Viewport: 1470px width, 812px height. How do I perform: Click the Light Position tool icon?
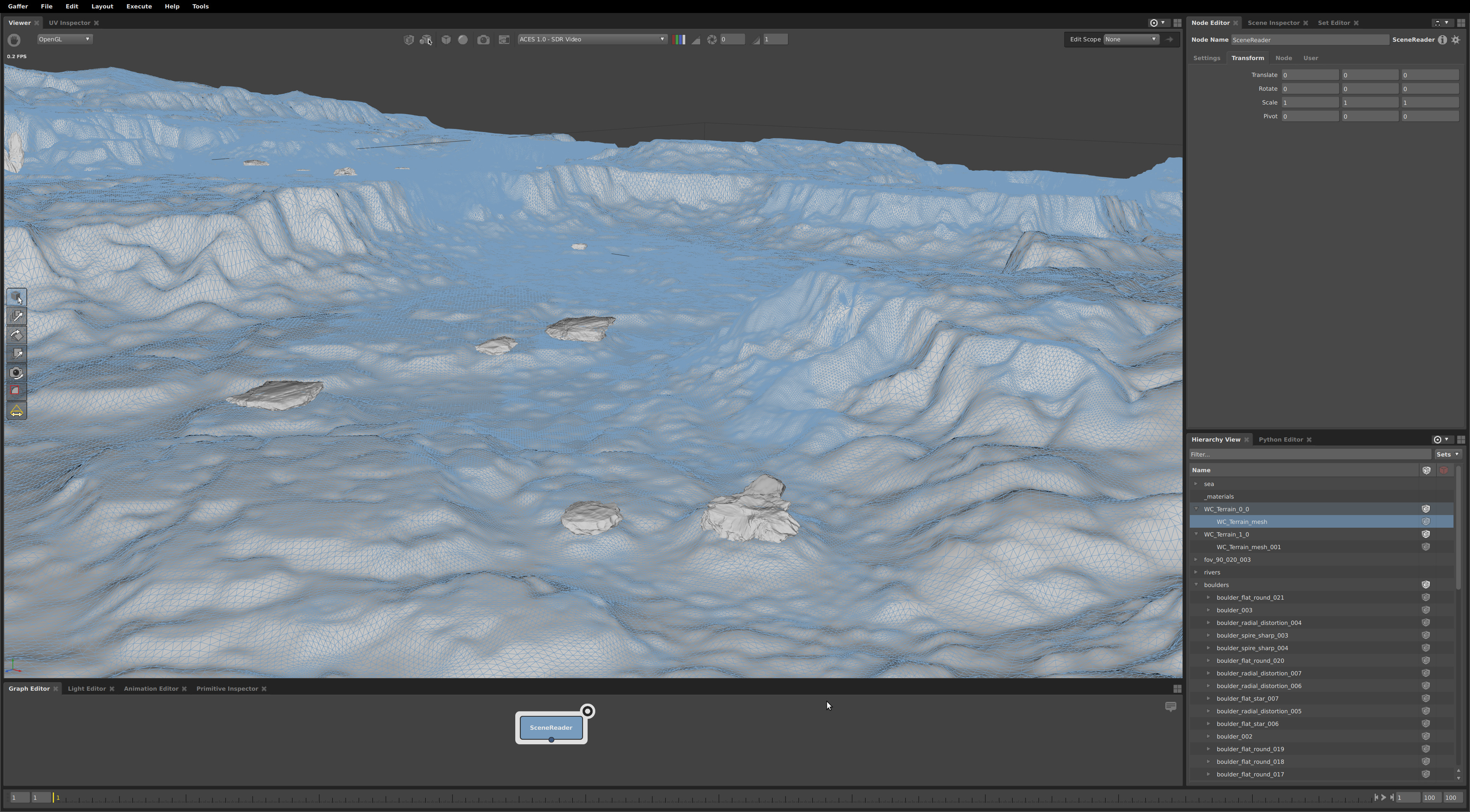click(16, 411)
